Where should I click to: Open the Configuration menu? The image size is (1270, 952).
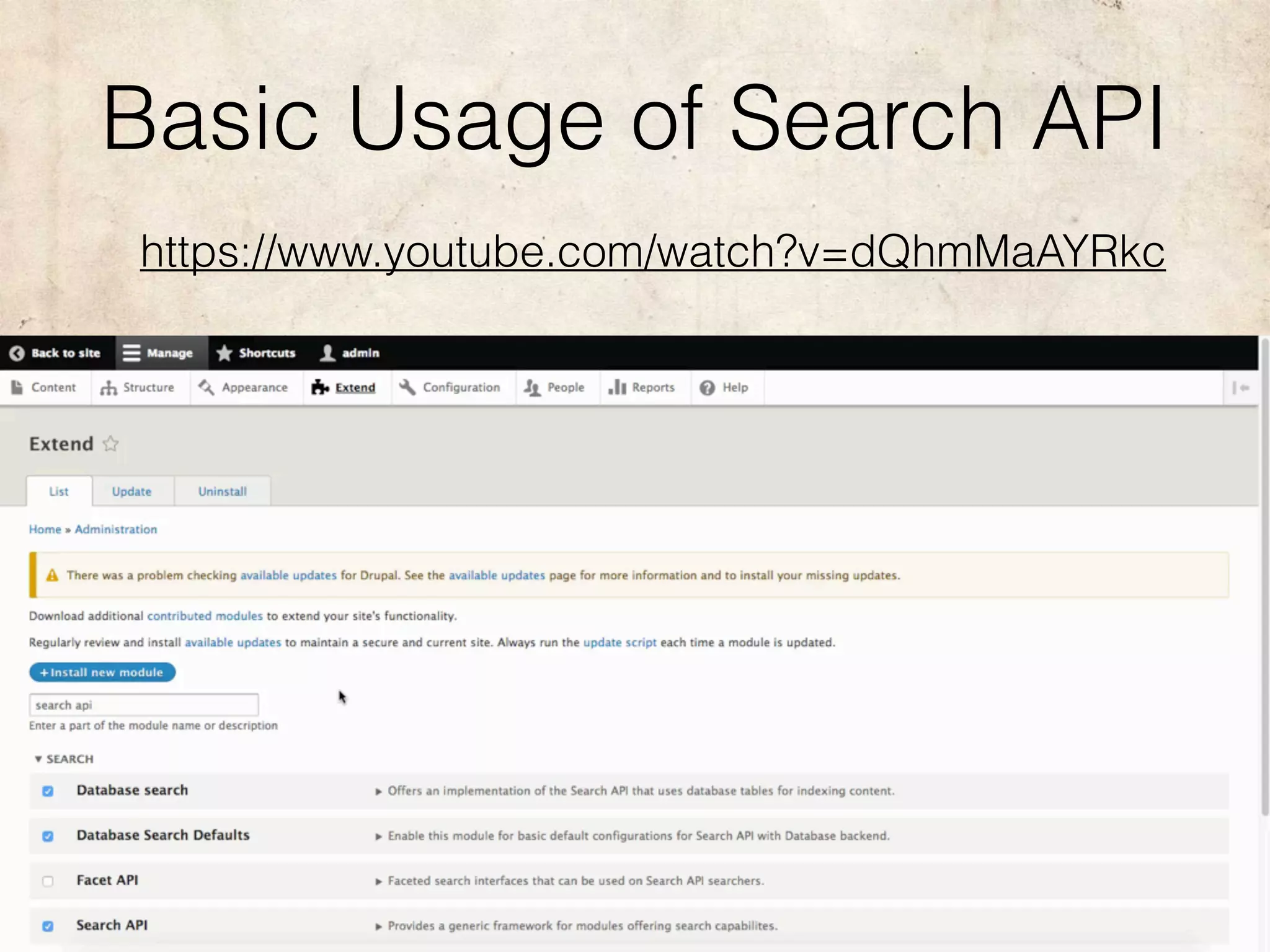pyautogui.click(x=453, y=388)
